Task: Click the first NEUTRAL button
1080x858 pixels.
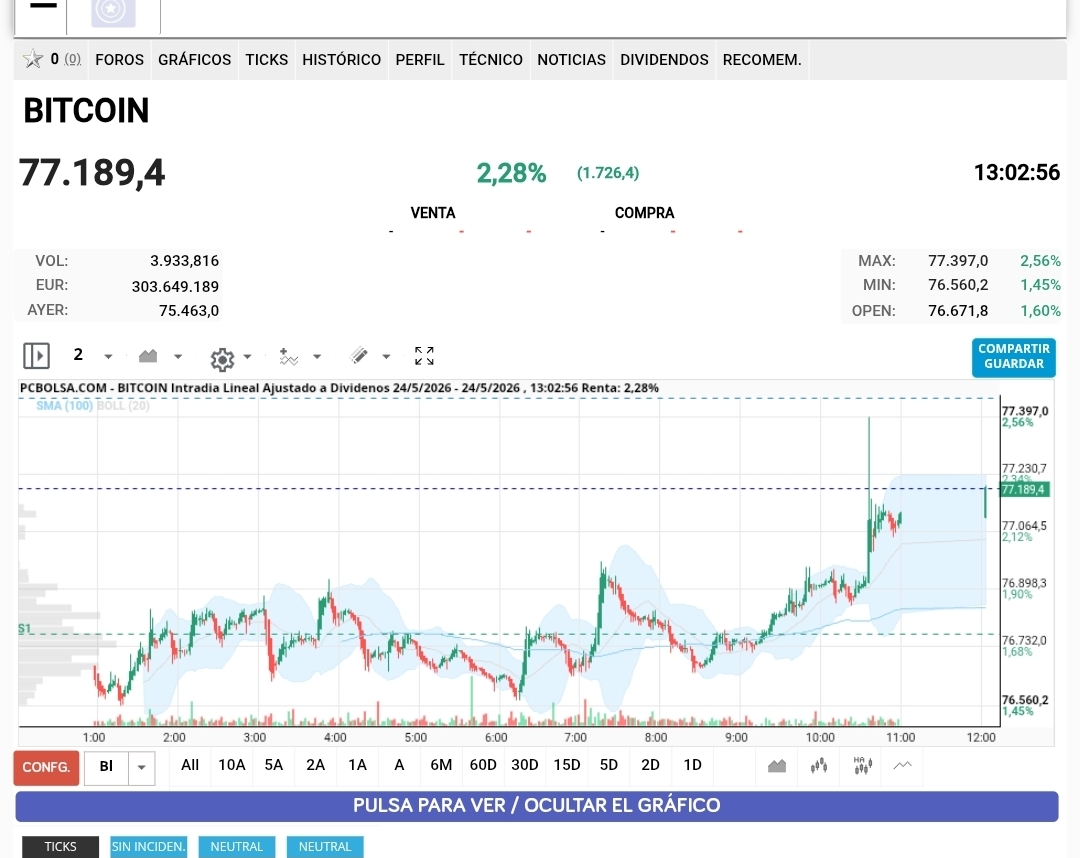Action: click(236, 846)
